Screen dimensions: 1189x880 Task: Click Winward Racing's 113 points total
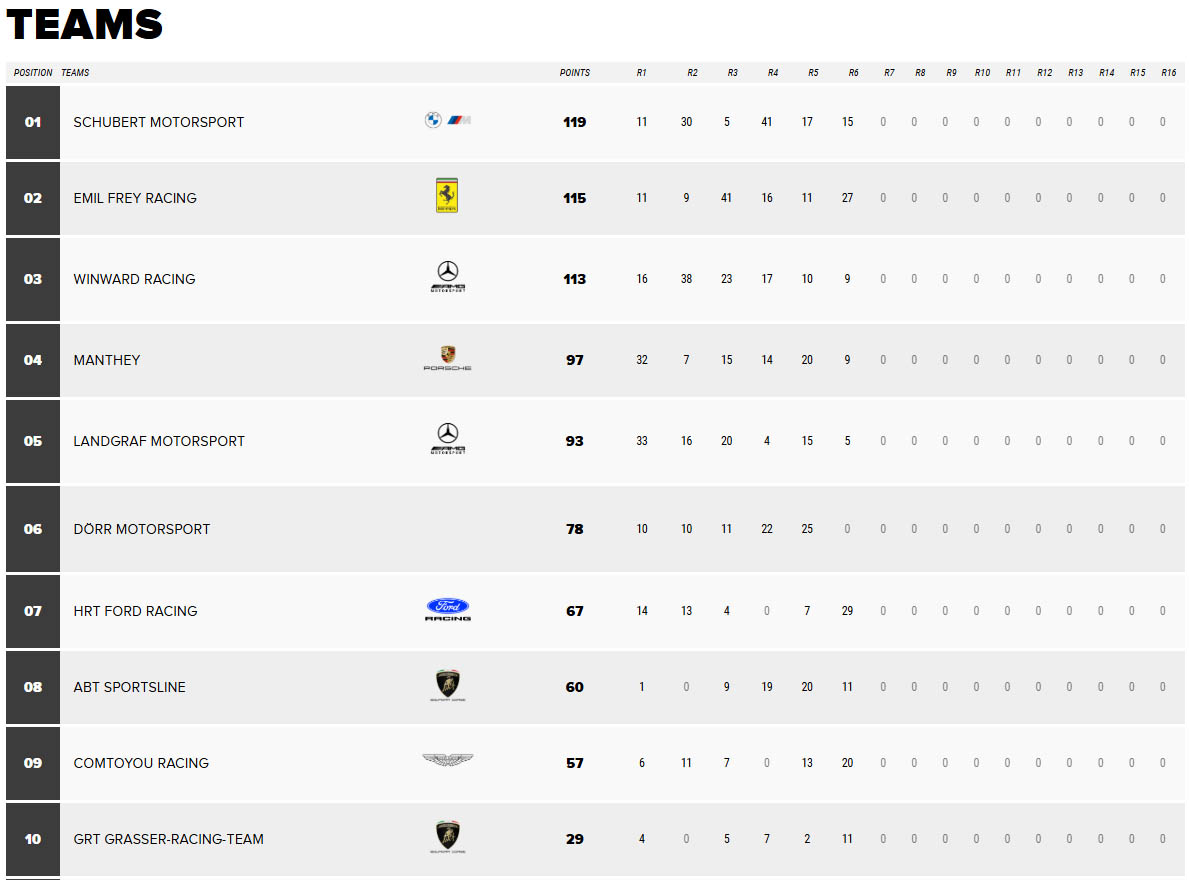[575, 279]
